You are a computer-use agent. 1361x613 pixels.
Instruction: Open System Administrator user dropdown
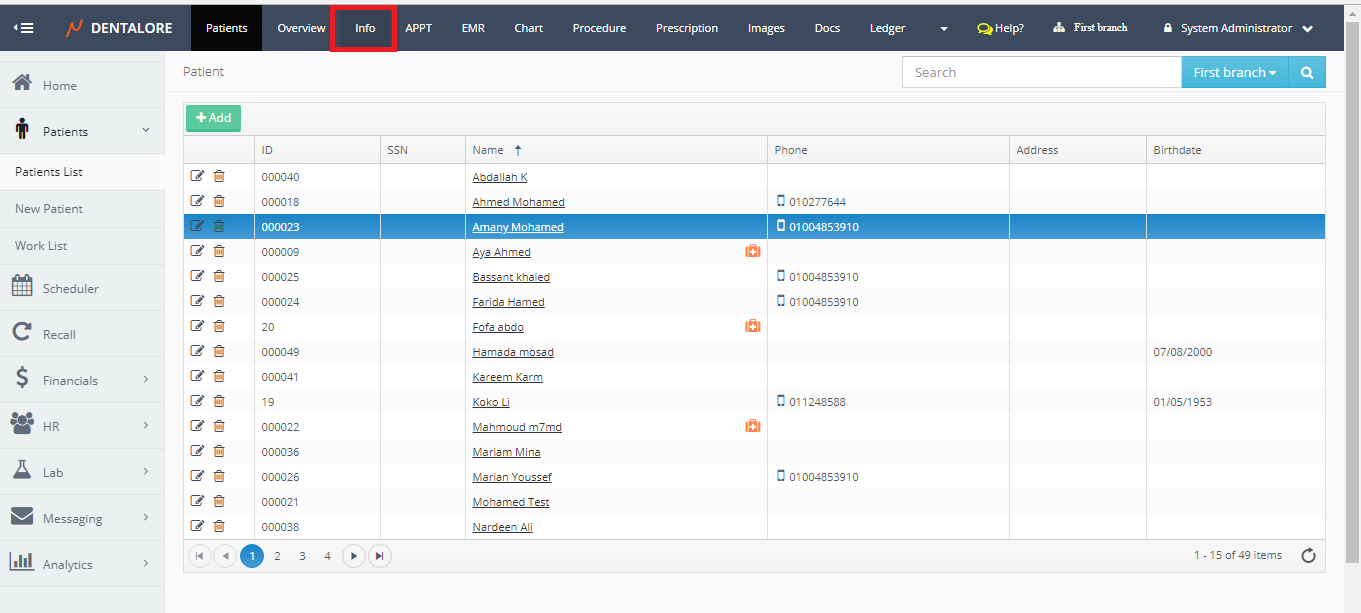click(1238, 28)
